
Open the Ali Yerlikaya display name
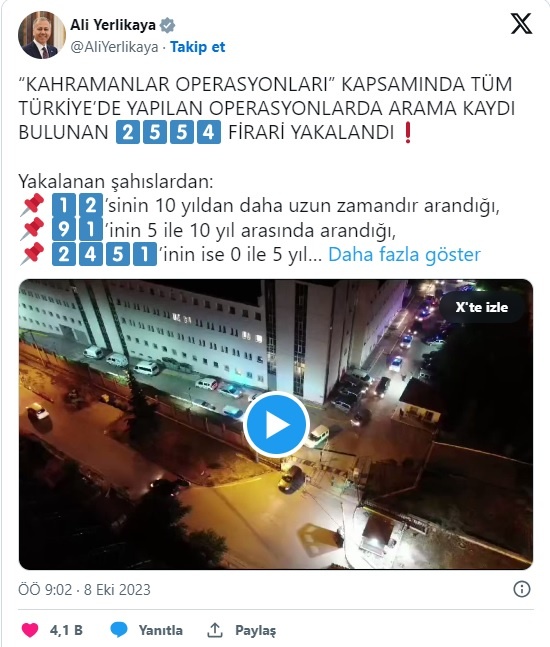[113, 25]
